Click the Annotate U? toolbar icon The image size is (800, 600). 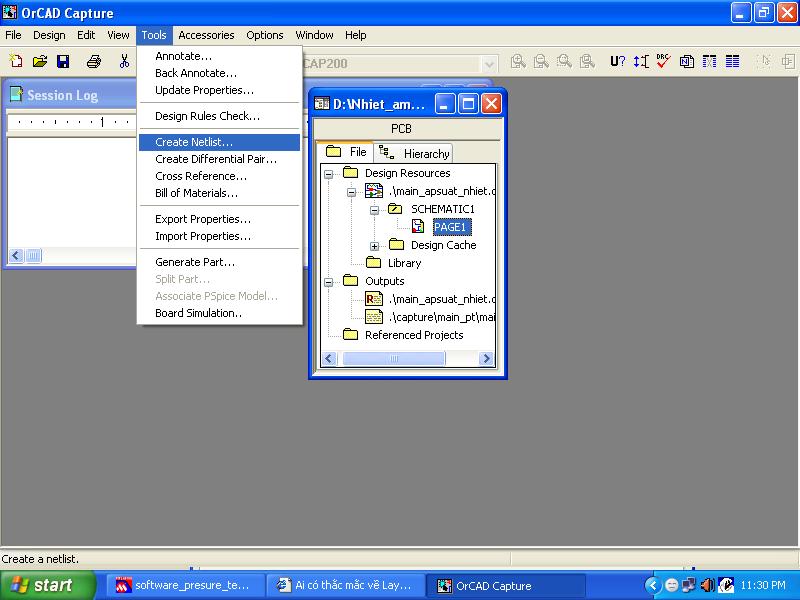(x=617, y=62)
